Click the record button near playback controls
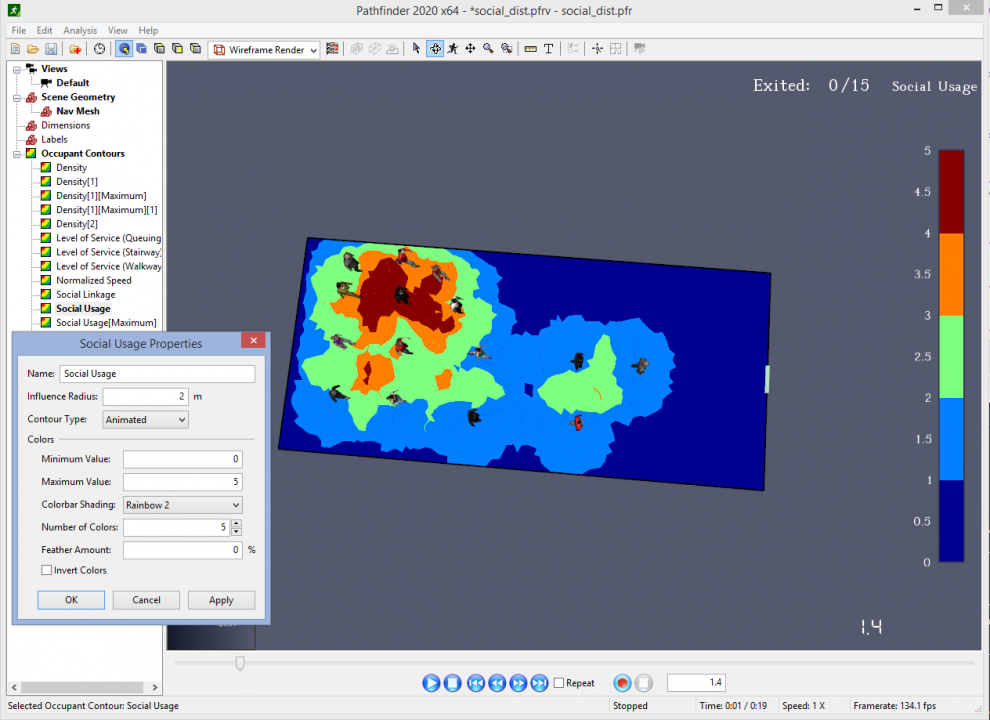Screen dimensions: 990x720 coord(621,682)
